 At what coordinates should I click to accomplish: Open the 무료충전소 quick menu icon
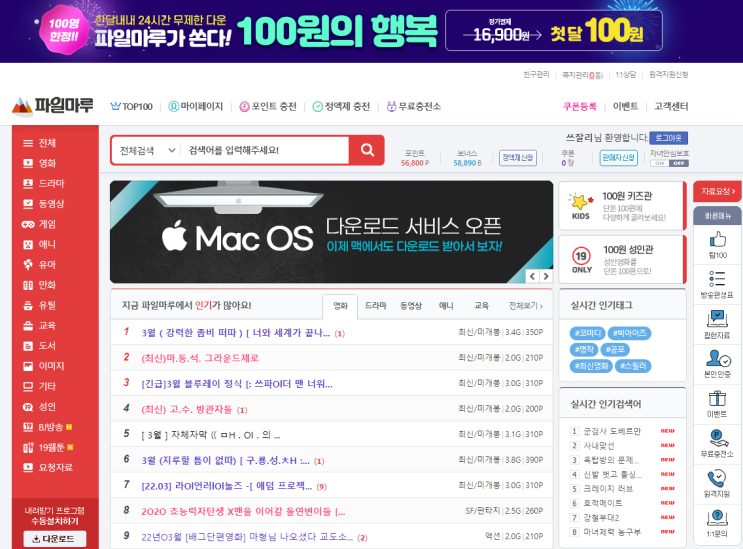point(717,443)
